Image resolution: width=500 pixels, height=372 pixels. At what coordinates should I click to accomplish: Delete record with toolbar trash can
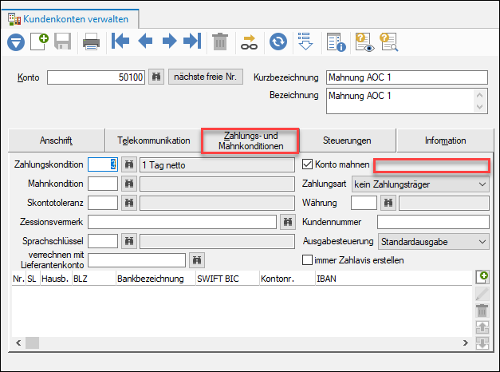(x=220, y=42)
